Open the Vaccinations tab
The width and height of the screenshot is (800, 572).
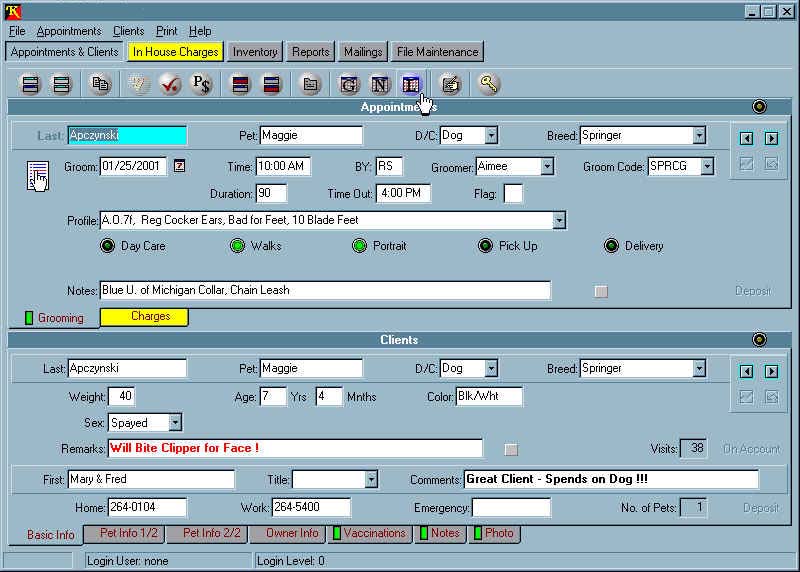(370, 534)
